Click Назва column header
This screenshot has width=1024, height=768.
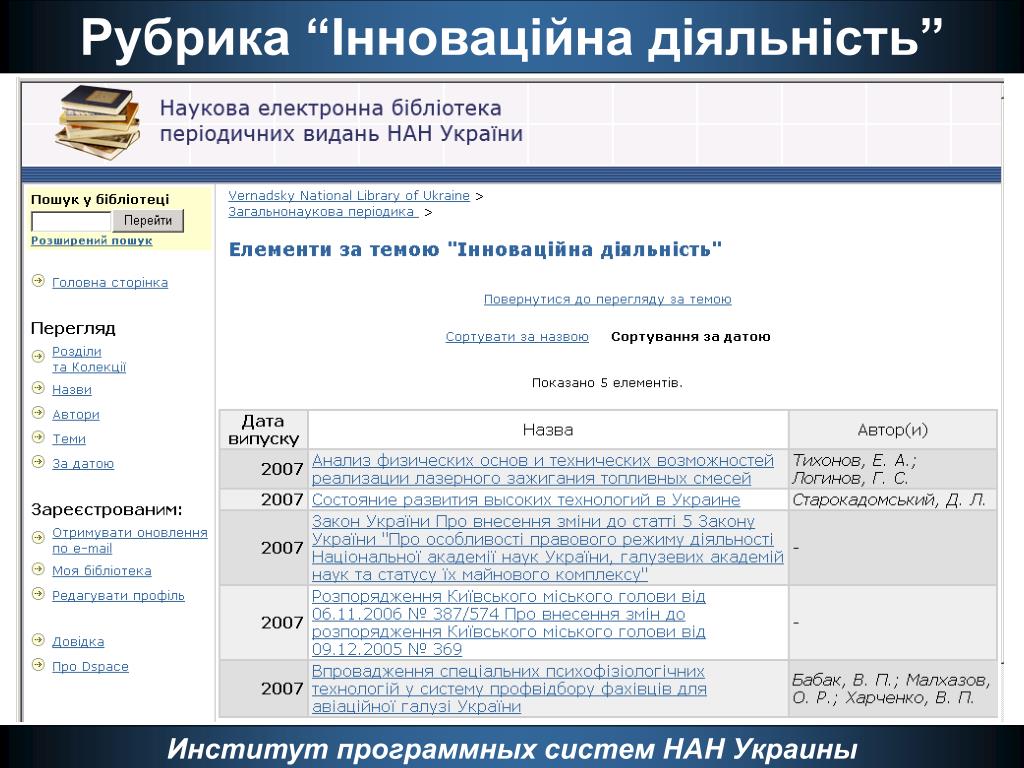click(548, 430)
